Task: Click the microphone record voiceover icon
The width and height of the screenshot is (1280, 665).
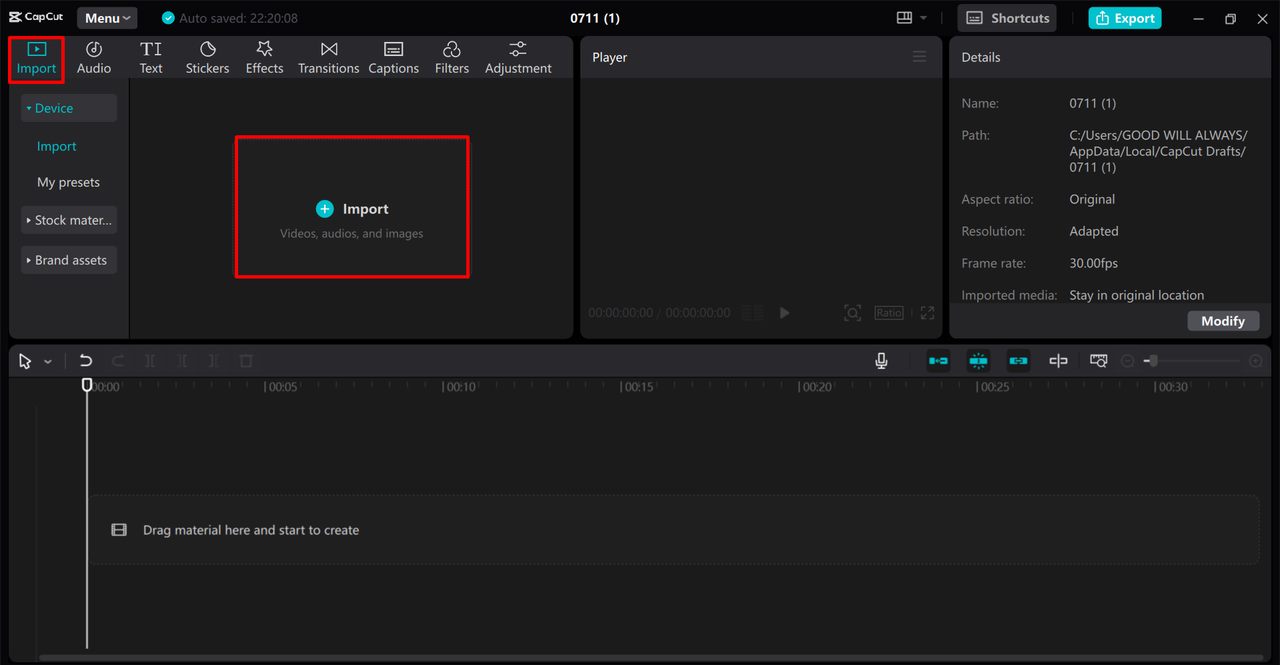Action: pos(881,361)
